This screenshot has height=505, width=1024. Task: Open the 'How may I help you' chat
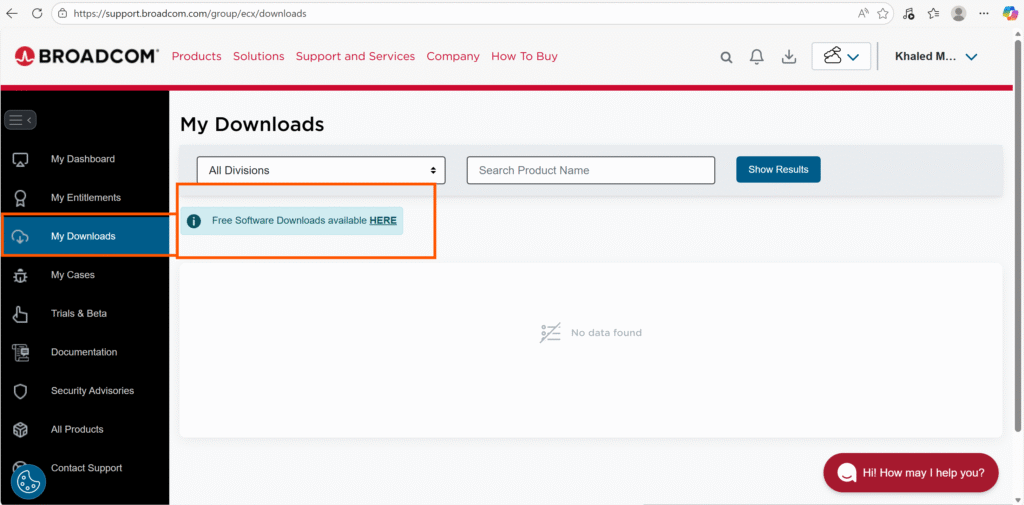click(910, 472)
